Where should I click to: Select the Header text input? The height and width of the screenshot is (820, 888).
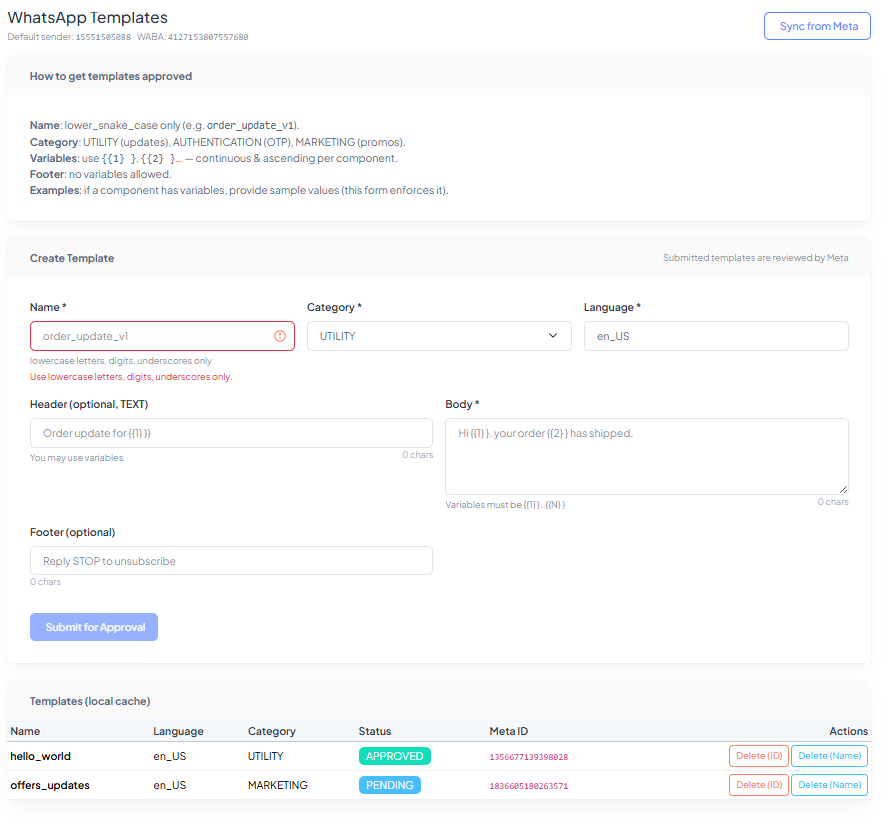tap(231, 433)
